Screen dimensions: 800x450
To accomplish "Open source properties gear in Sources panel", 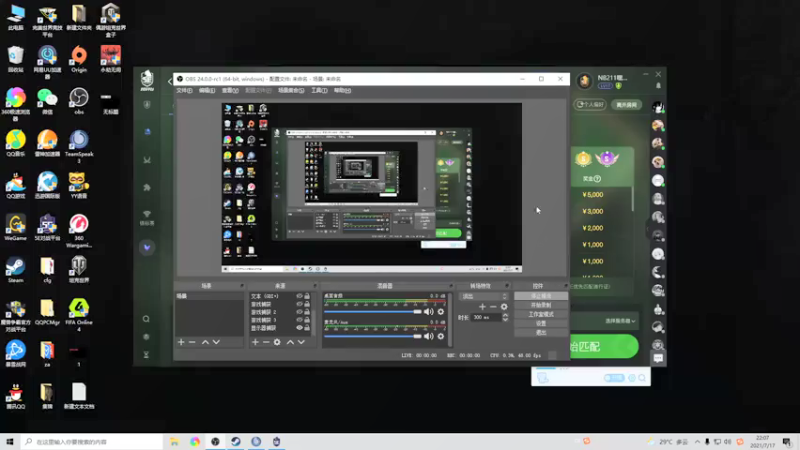I will coord(277,342).
